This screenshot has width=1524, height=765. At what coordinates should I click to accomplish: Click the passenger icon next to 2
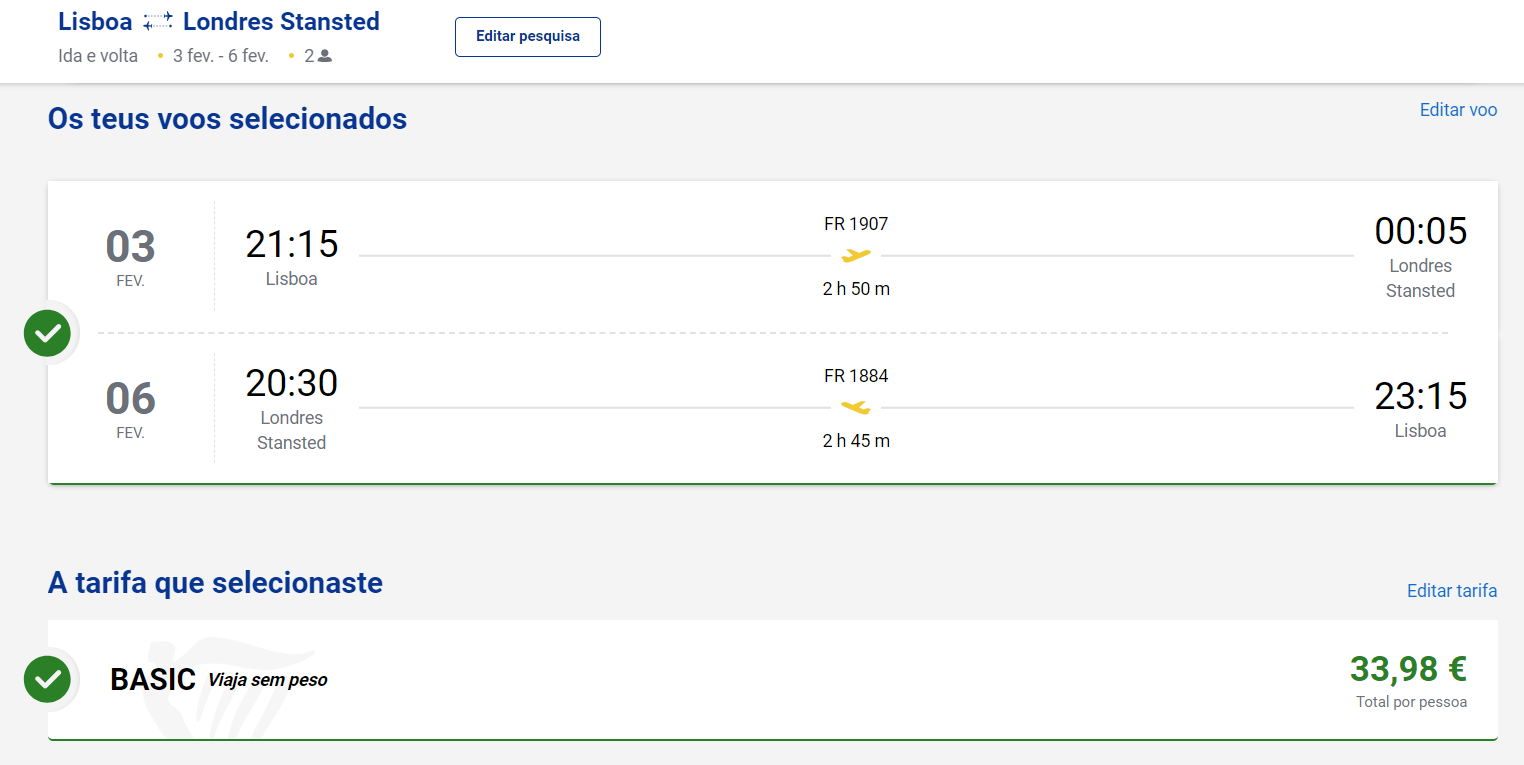[x=325, y=56]
